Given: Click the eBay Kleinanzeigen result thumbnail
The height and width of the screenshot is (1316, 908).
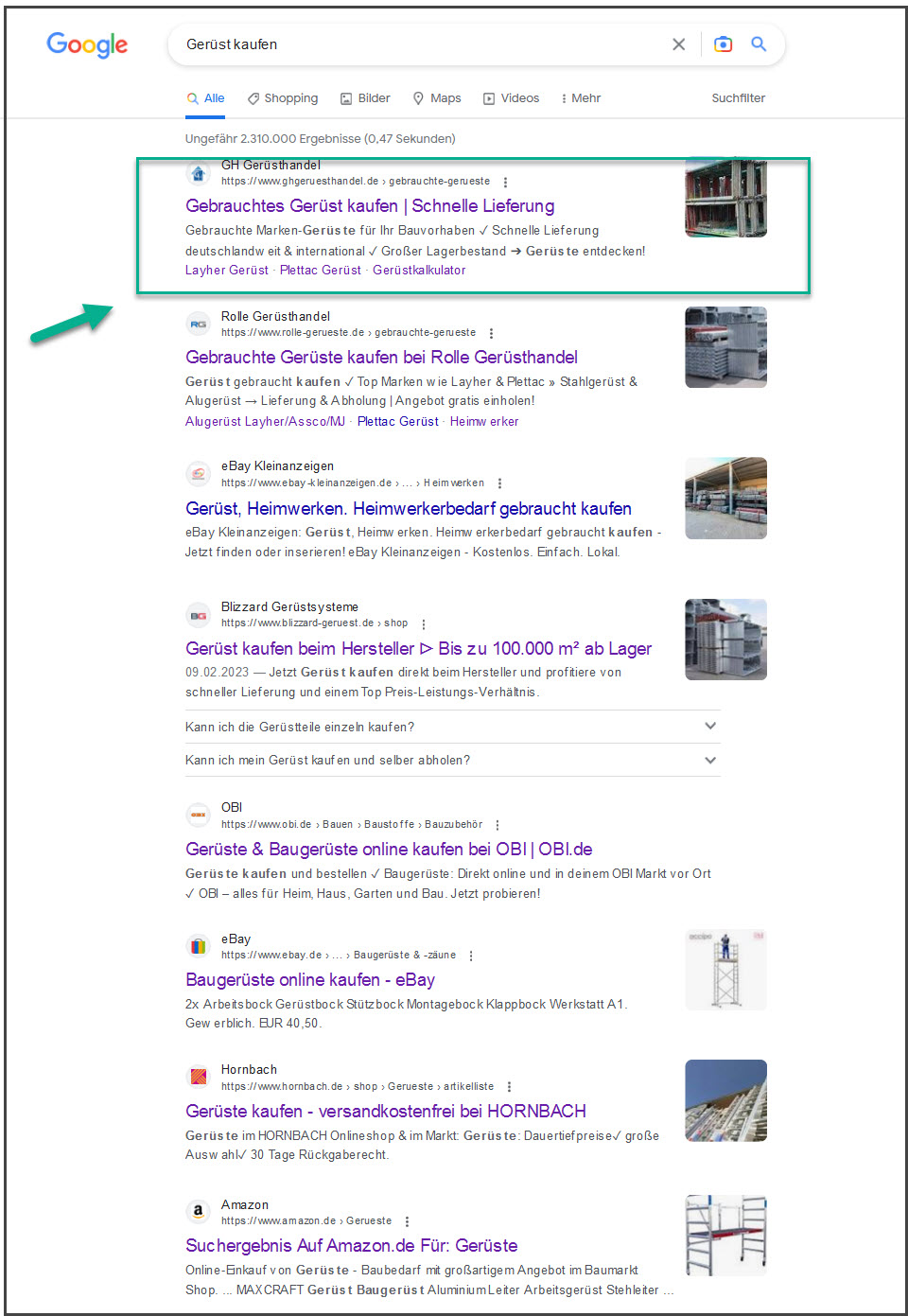Looking at the screenshot, I should (725, 499).
